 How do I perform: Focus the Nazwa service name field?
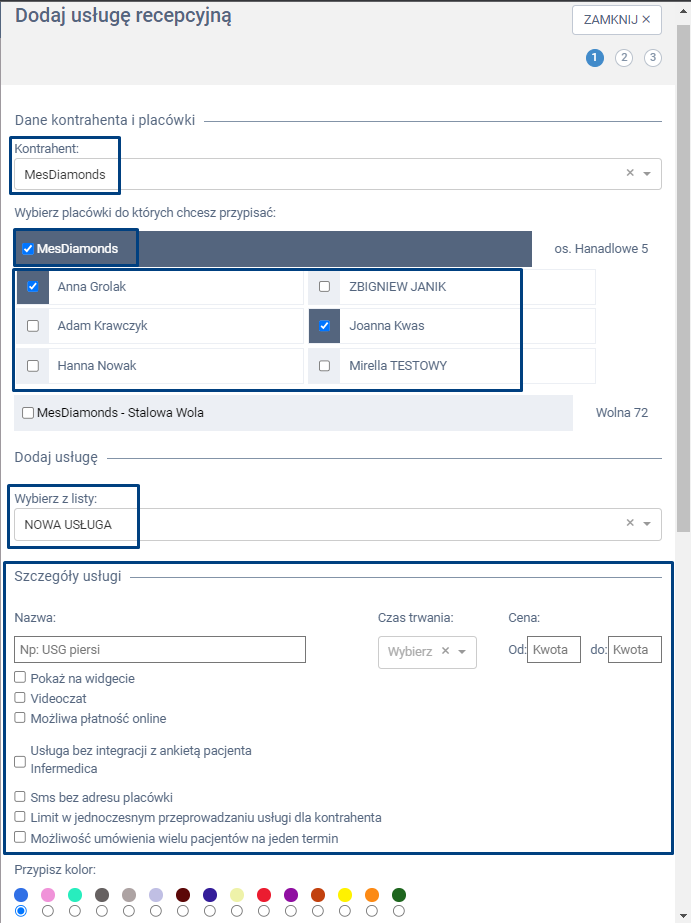point(160,650)
